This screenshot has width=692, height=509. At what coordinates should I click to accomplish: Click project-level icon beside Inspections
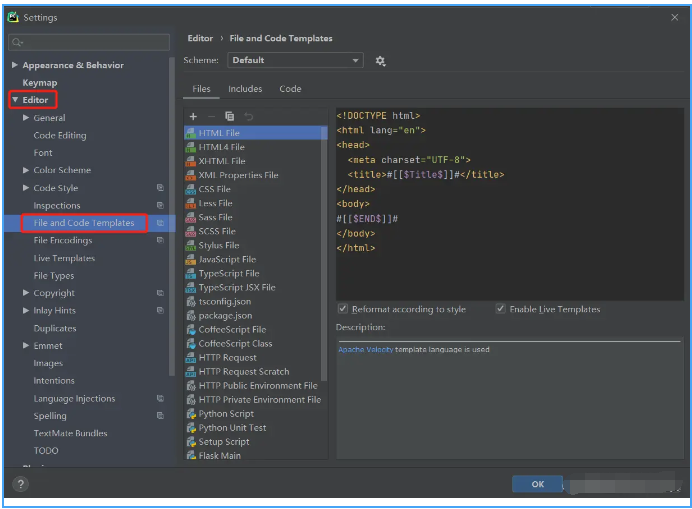(x=160, y=205)
